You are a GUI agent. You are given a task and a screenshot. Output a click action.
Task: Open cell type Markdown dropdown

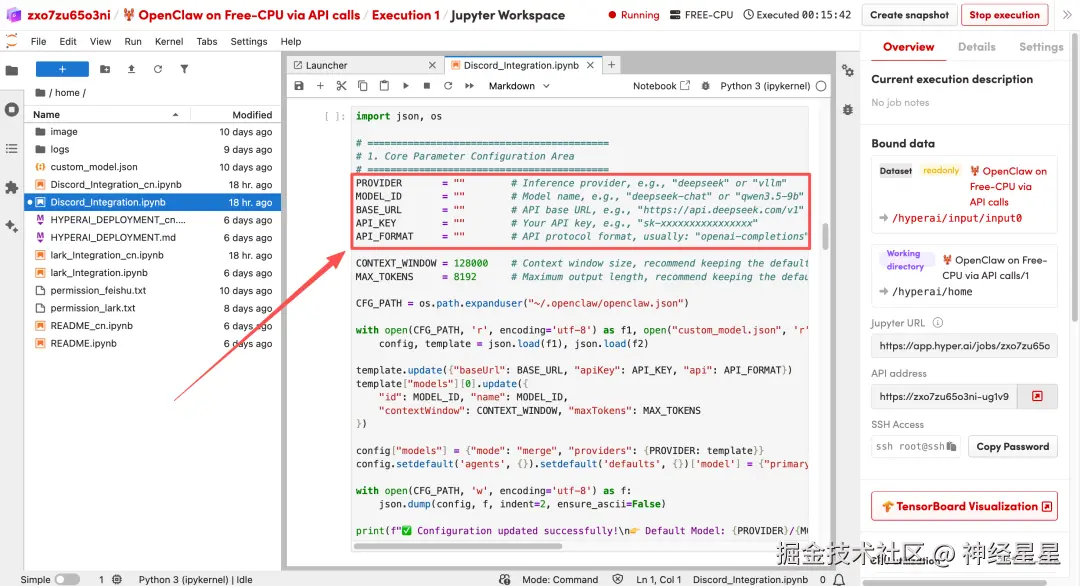(x=519, y=86)
